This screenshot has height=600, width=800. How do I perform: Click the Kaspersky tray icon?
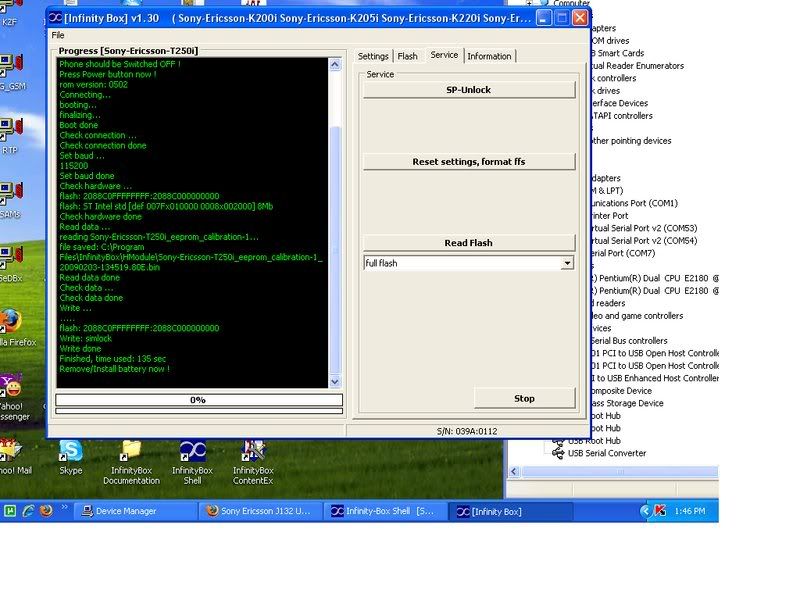coord(660,511)
